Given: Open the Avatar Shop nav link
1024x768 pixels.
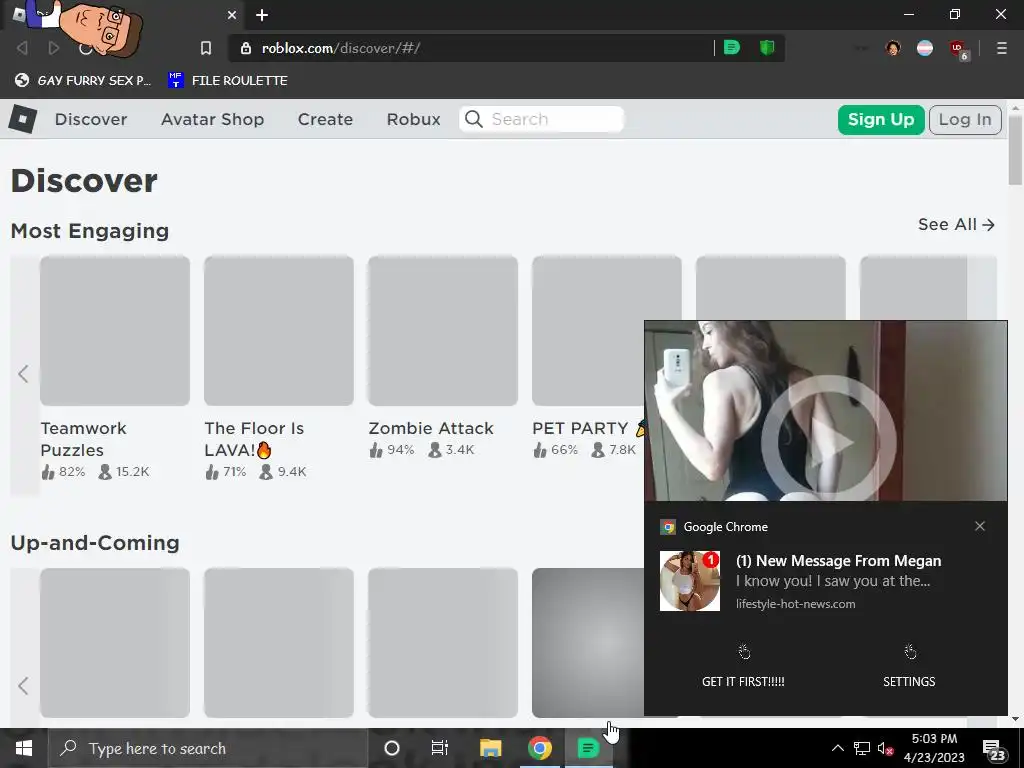Looking at the screenshot, I should (212, 120).
